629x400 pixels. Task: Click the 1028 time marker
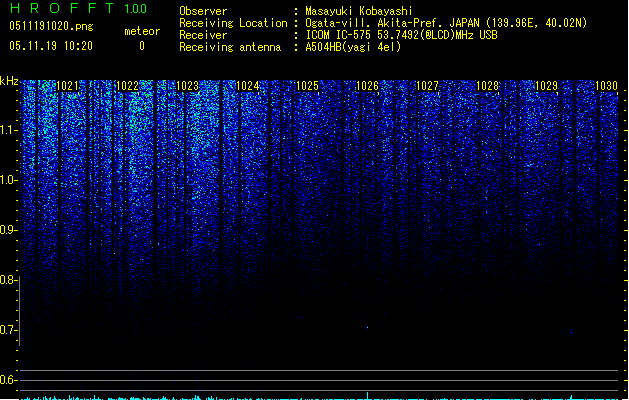[x=487, y=86]
